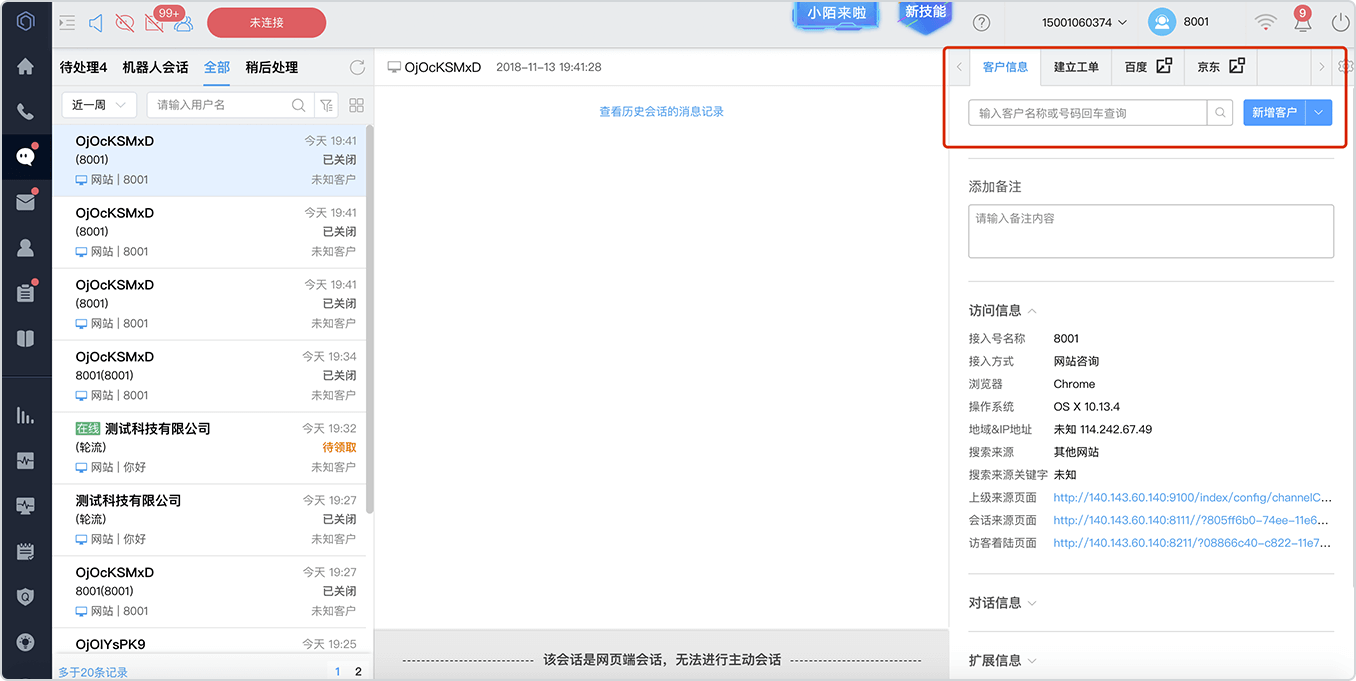
Task: Open the 百度 external tab
Action: (1147, 67)
